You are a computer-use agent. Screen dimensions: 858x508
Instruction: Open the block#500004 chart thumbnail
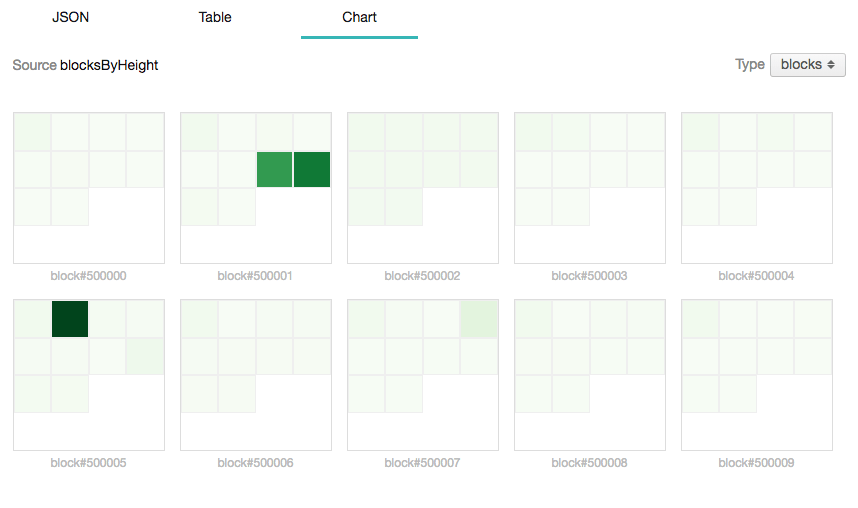tap(757, 188)
